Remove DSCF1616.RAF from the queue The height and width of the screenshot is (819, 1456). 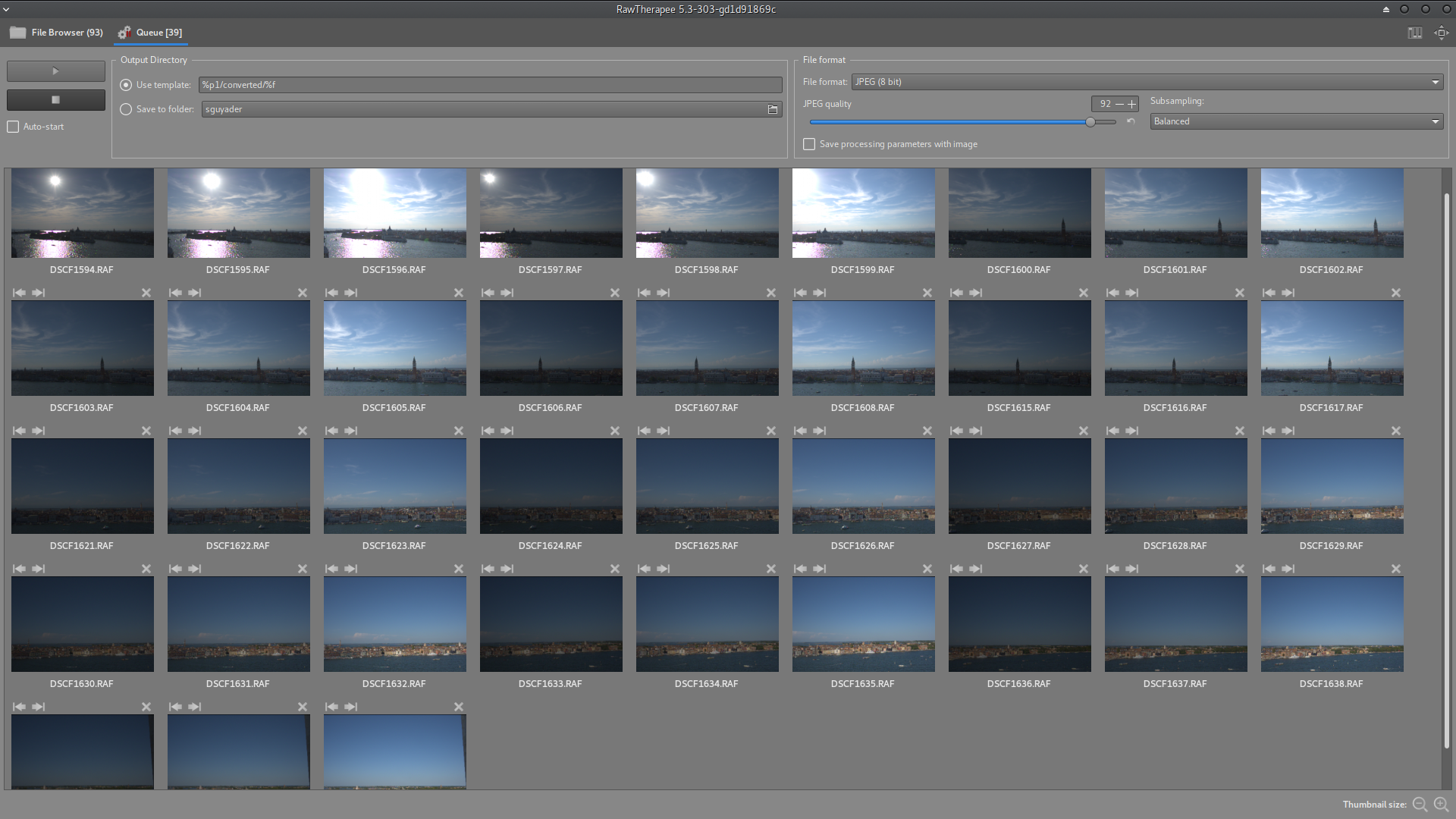point(1240,293)
